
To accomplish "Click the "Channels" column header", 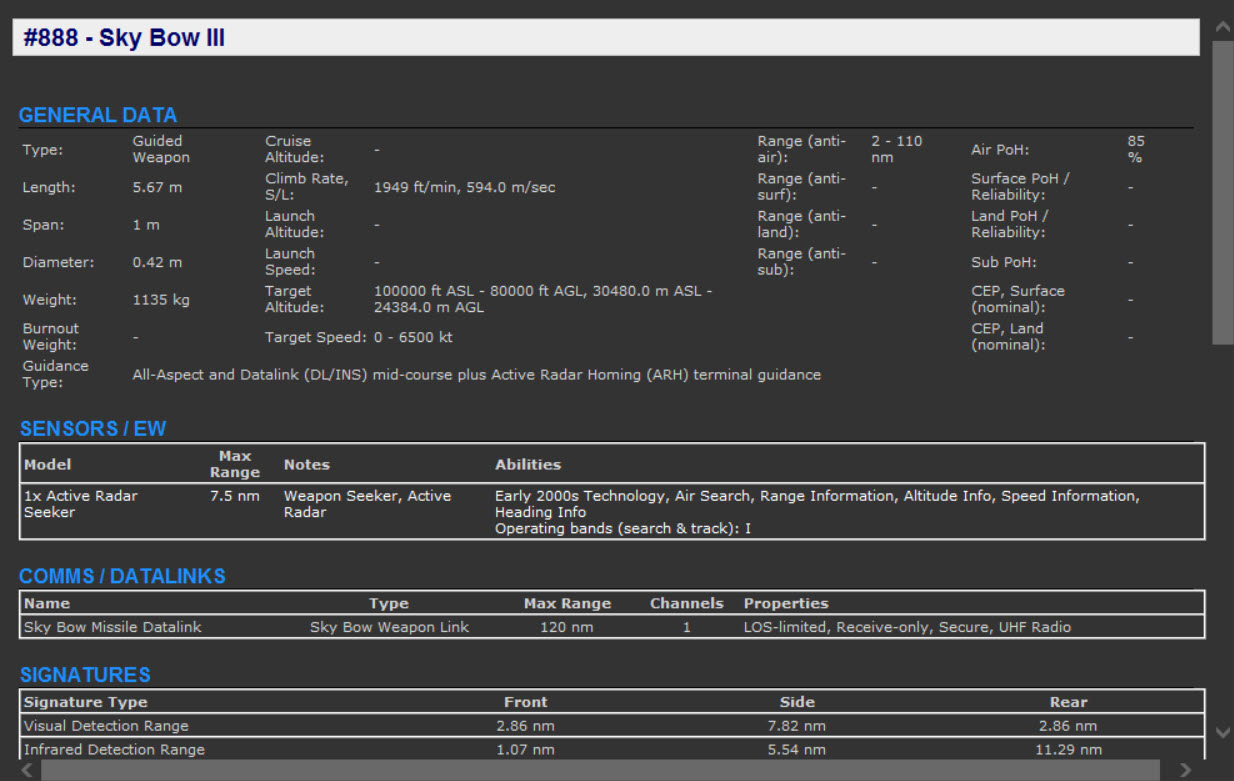I will (x=687, y=604).
